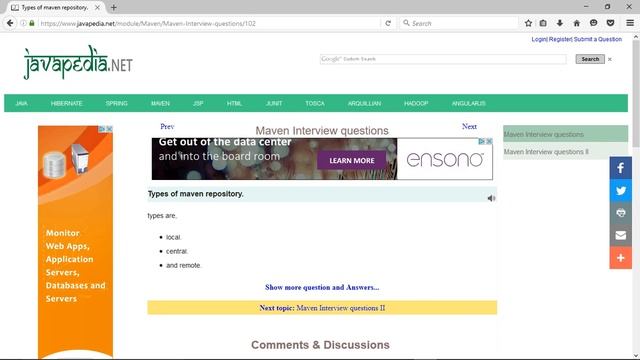Viewport: 640px width, 360px height.
Task: Open the TOSCA menu item
Action: tap(315, 104)
